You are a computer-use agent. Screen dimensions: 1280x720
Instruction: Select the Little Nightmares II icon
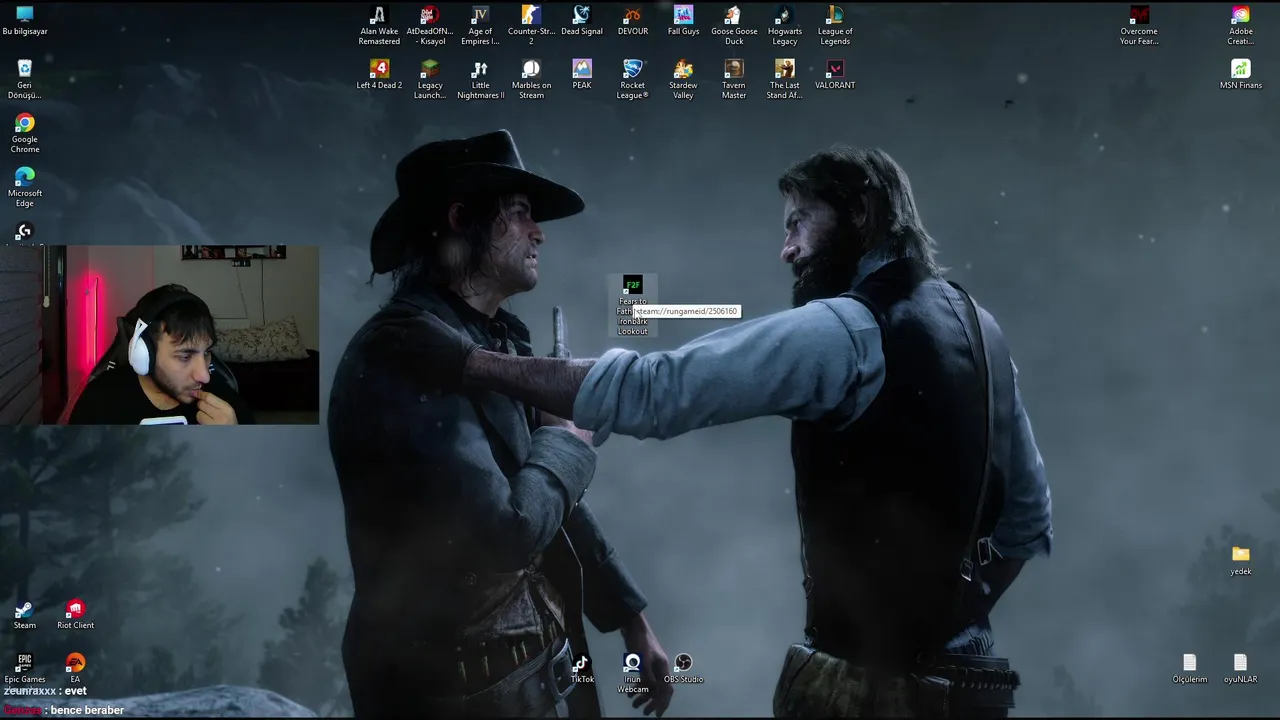(x=480, y=80)
